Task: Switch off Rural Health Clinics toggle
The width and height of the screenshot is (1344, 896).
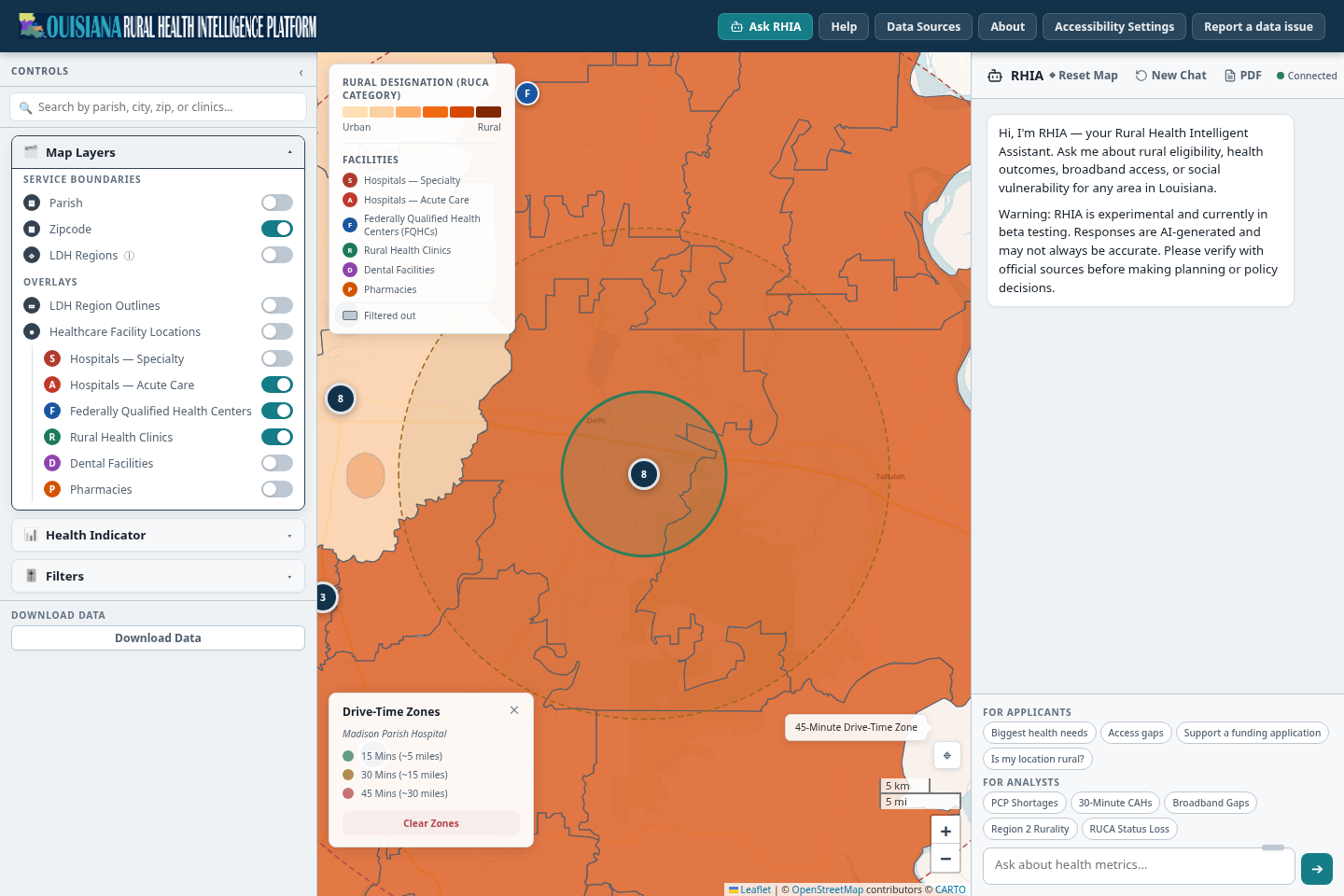Action: click(x=277, y=437)
